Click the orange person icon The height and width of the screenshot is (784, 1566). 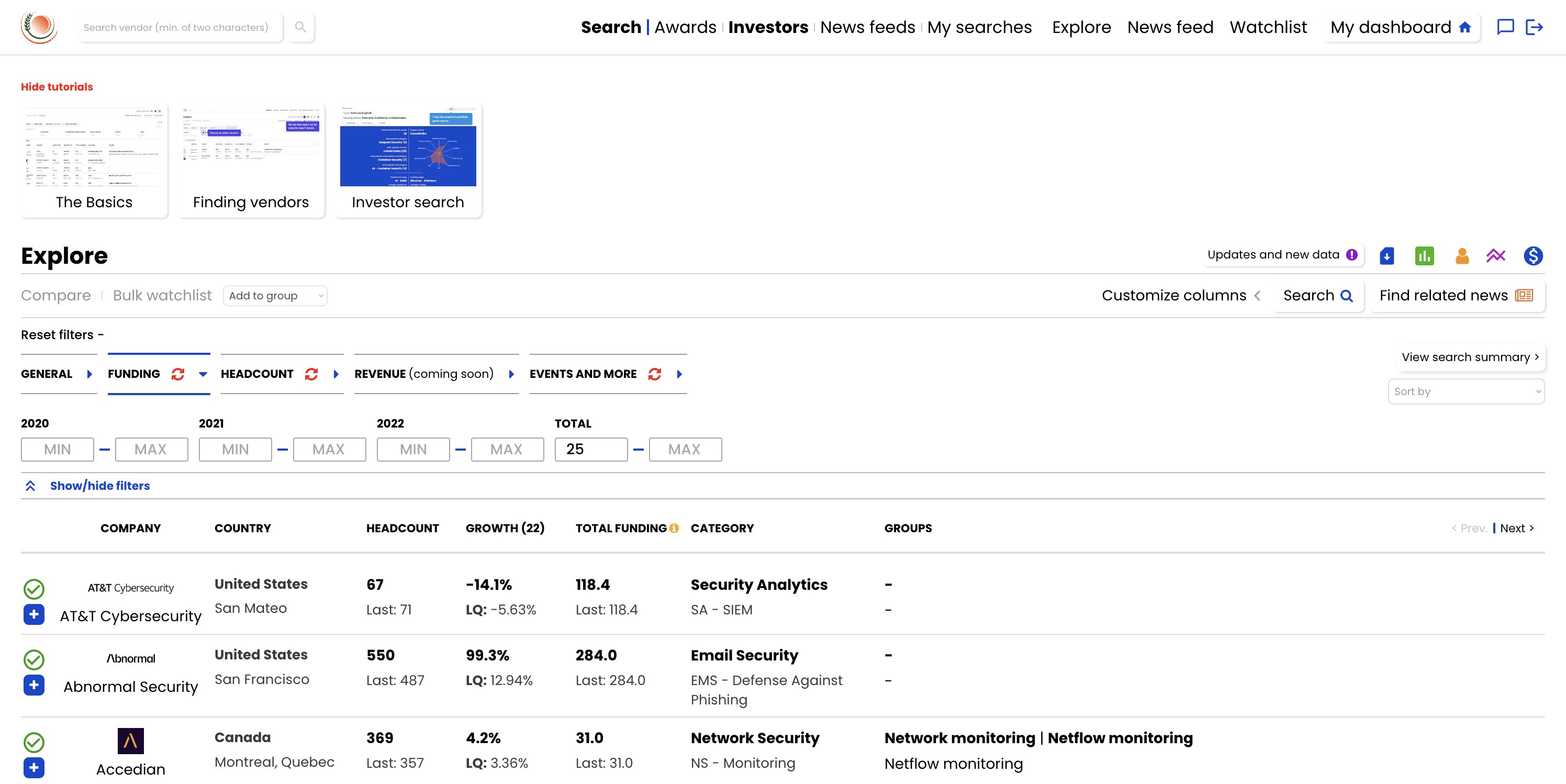1462,256
